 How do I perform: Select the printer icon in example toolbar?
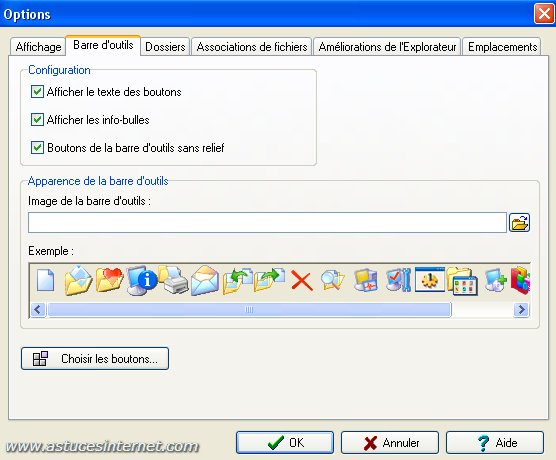tap(173, 280)
